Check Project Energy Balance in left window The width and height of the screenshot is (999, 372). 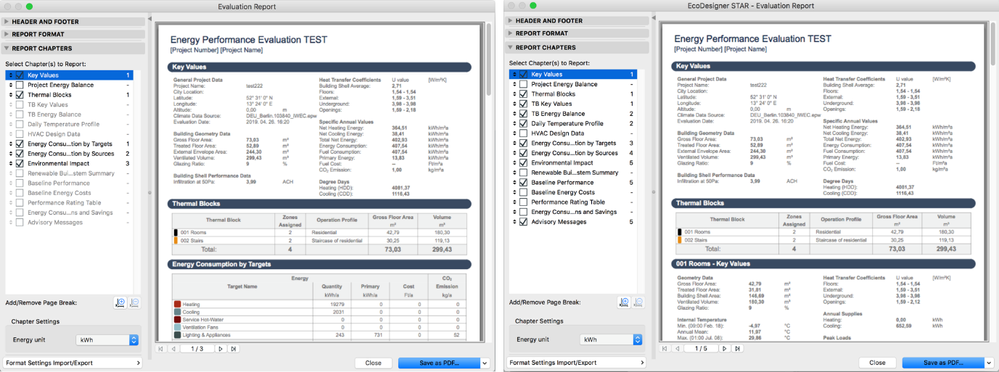20,85
